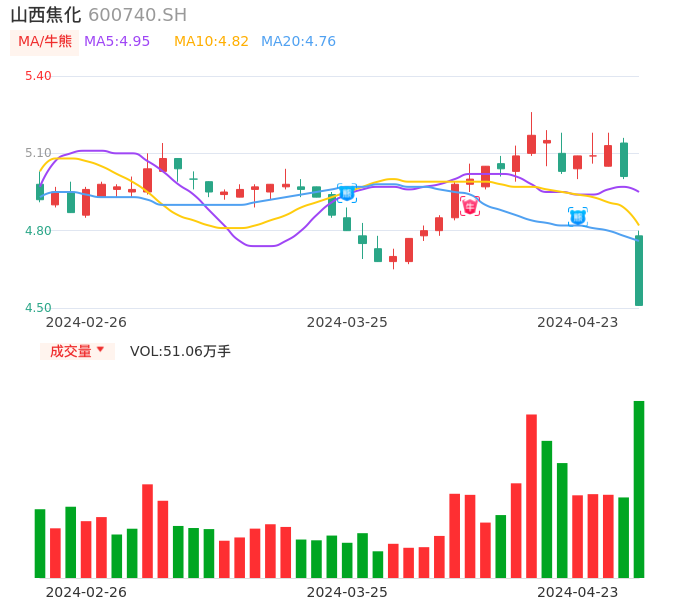Click the 4.80 price axis label
Image resolution: width=686 pixels, height=606 pixels.
[x=38, y=231]
